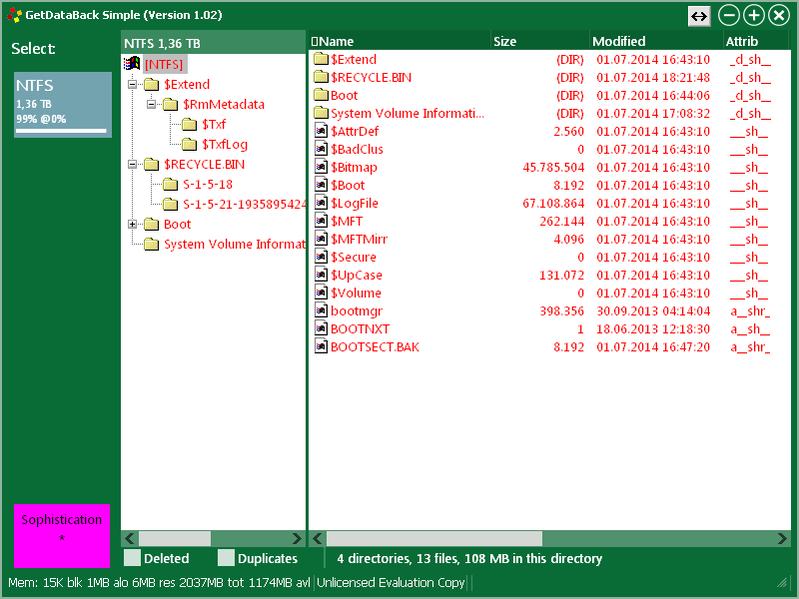Toggle the Deleted files checkbox
This screenshot has height=599, width=799.
[x=132, y=558]
